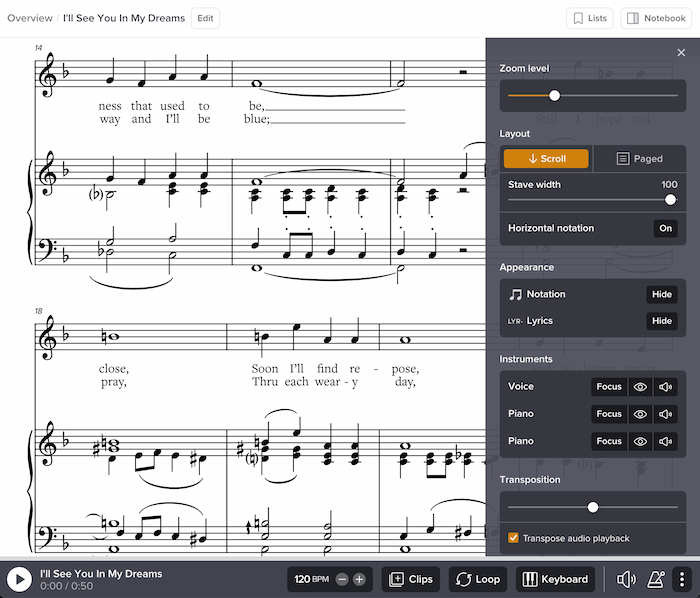Hide the Lyrics display

pyautogui.click(x=662, y=321)
